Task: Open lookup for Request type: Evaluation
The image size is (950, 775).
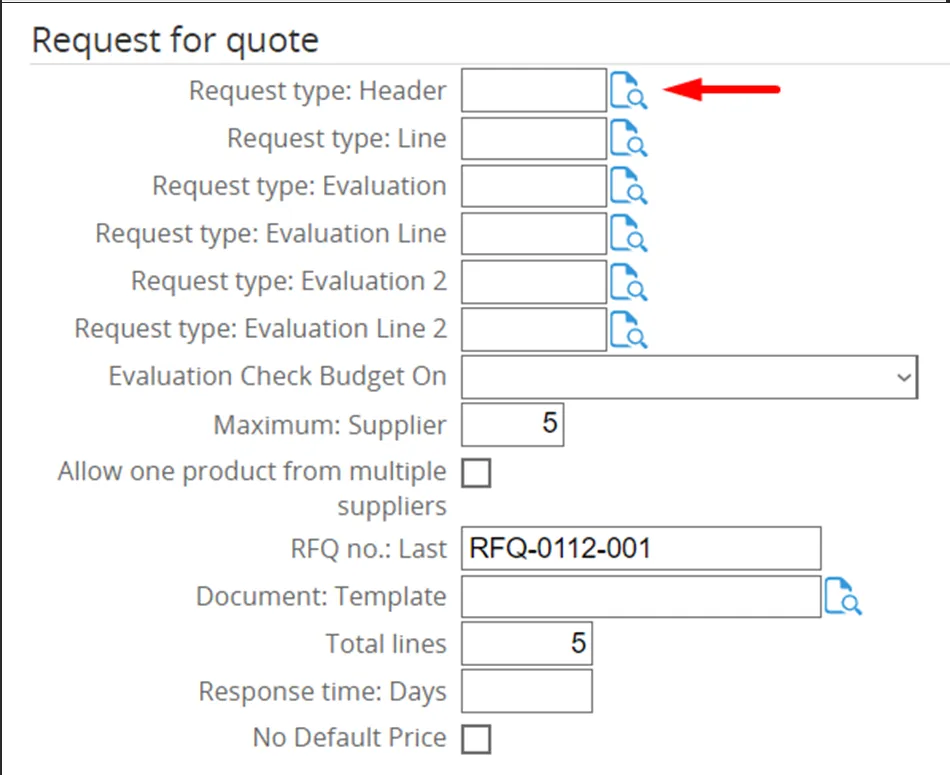Action: click(x=629, y=186)
